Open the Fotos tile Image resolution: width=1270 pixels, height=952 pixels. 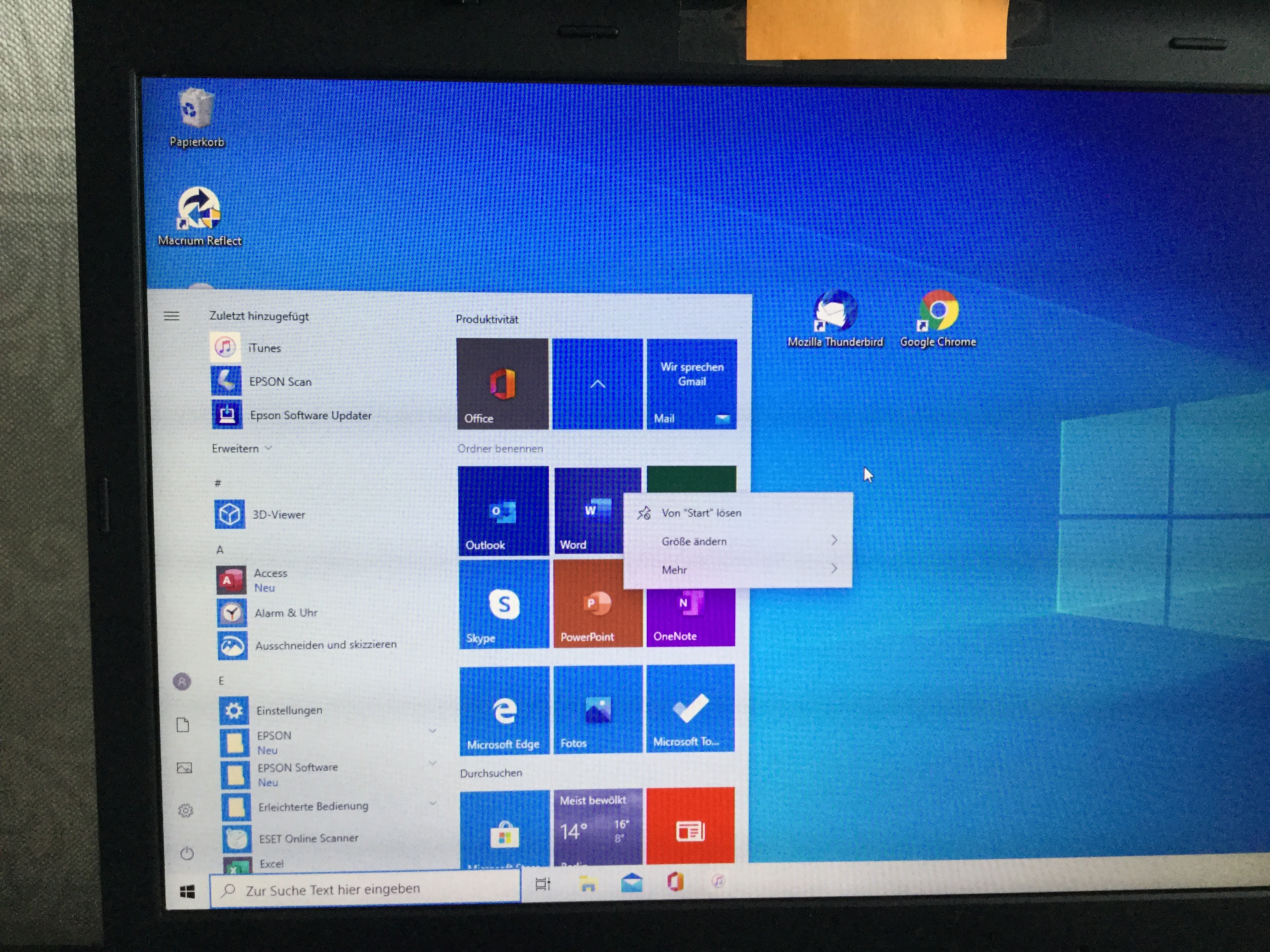[598, 709]
